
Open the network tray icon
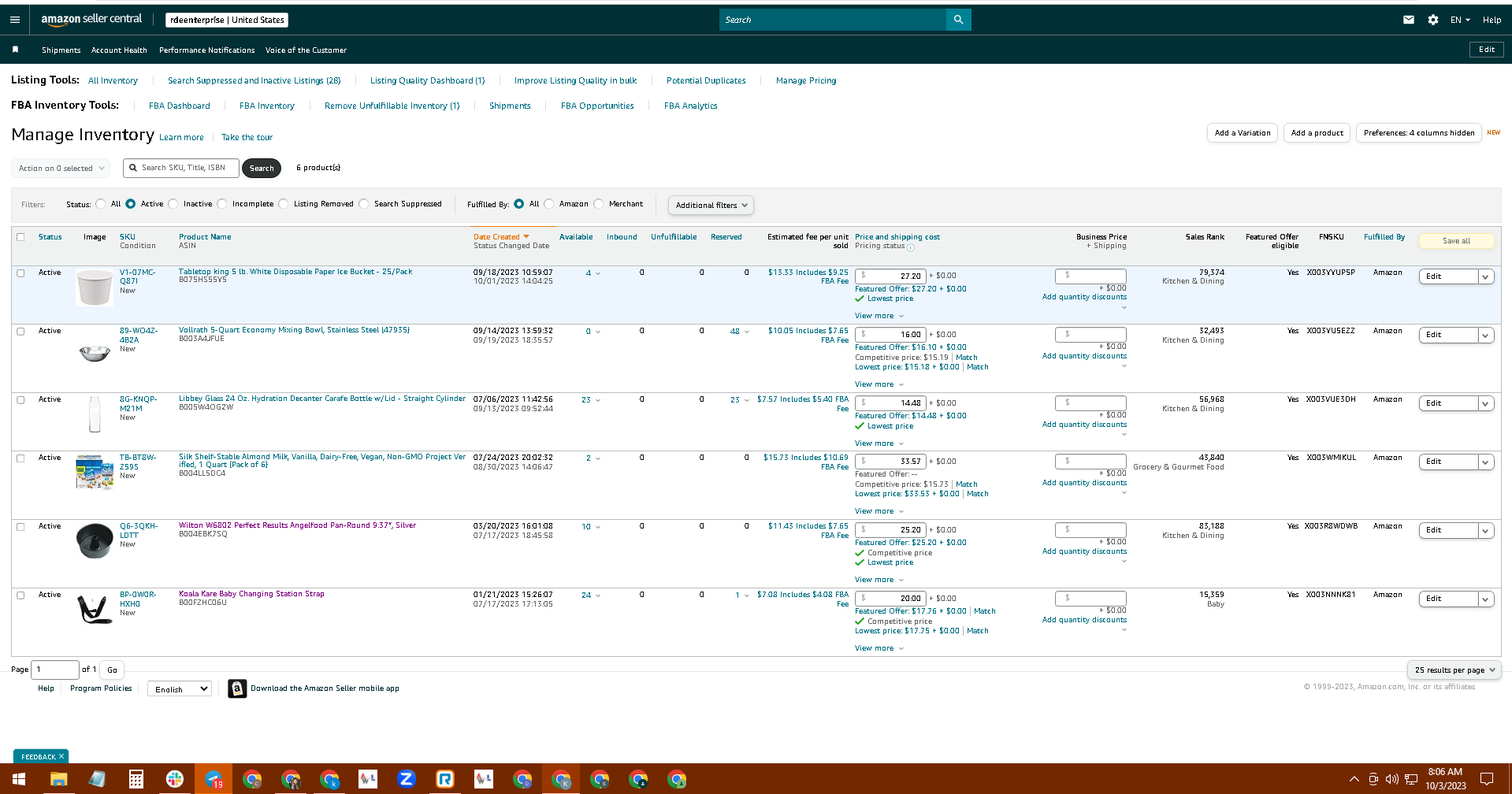point(1411,779)
